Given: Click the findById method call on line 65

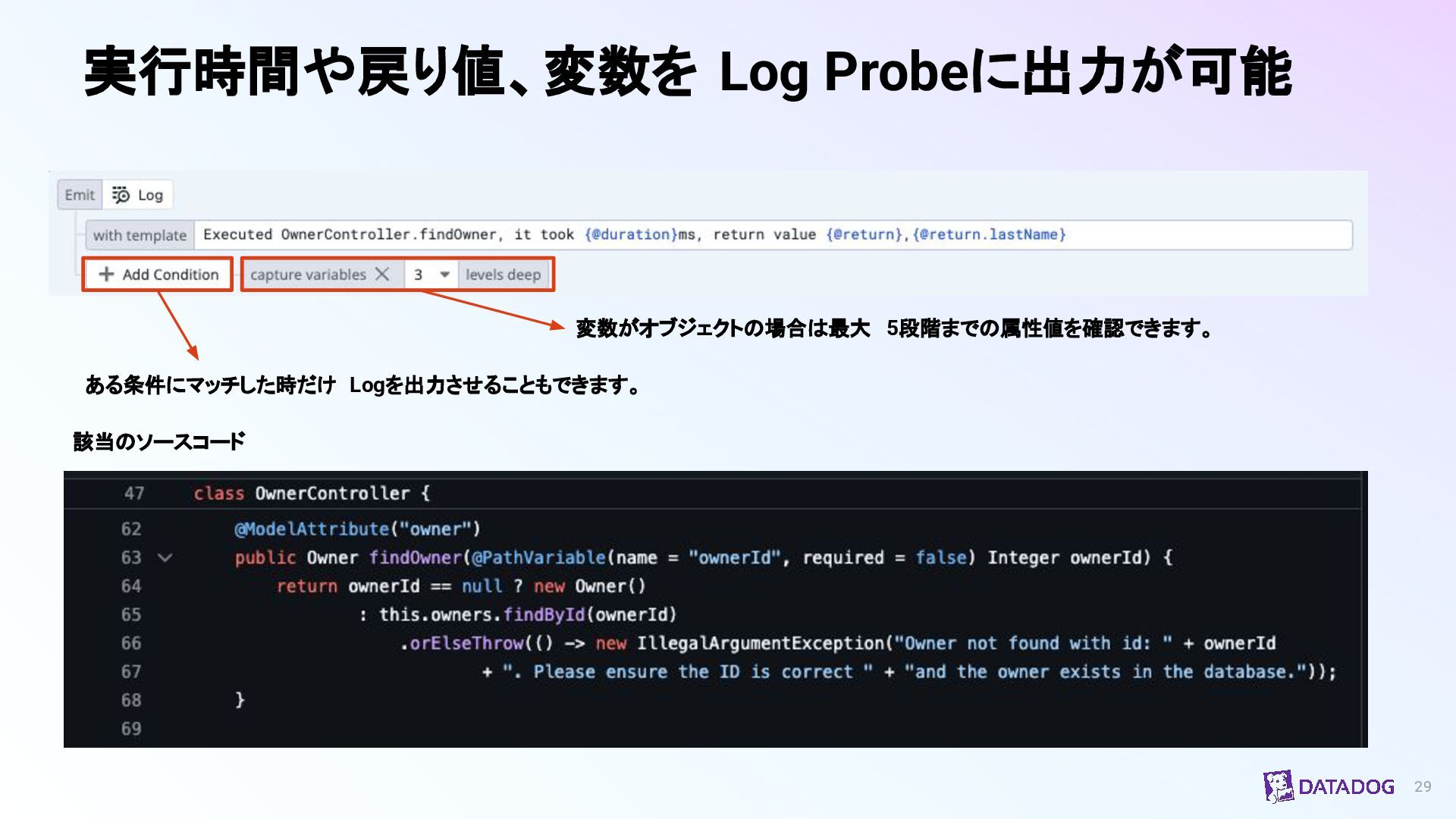Looking at the screenshot, I should (544, 615).
